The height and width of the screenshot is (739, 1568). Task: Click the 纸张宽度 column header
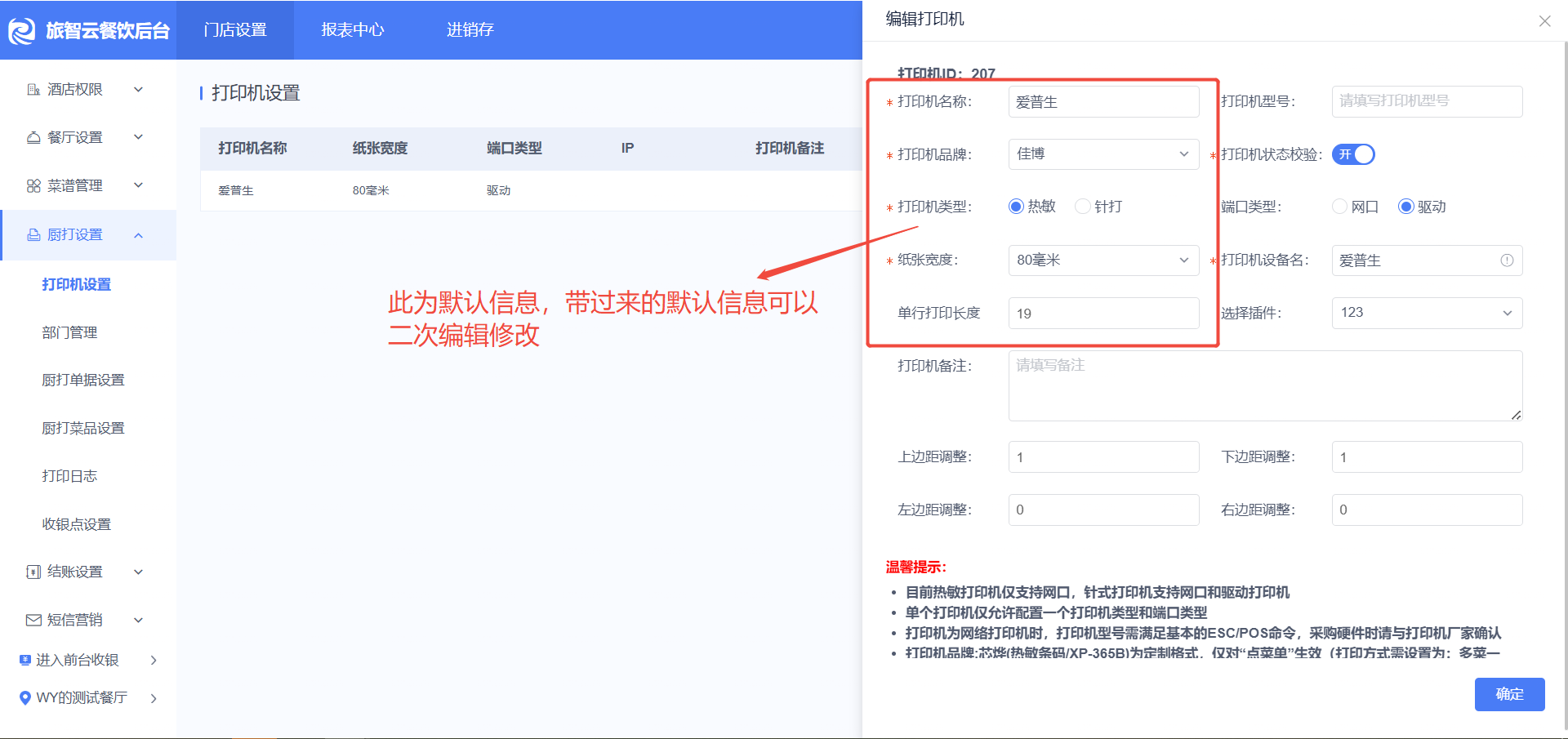380,149
